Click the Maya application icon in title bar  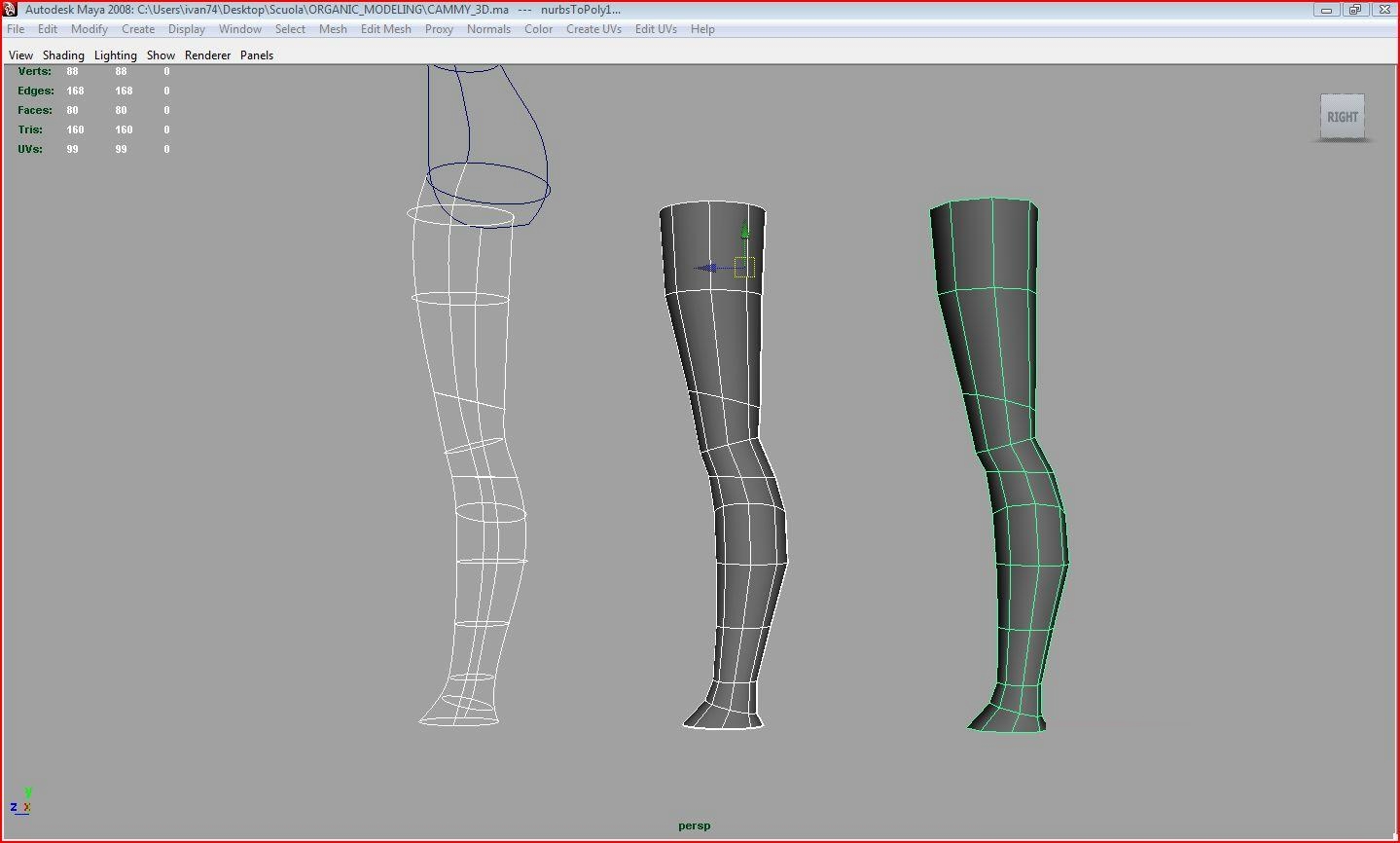click(x=11, y=10)
